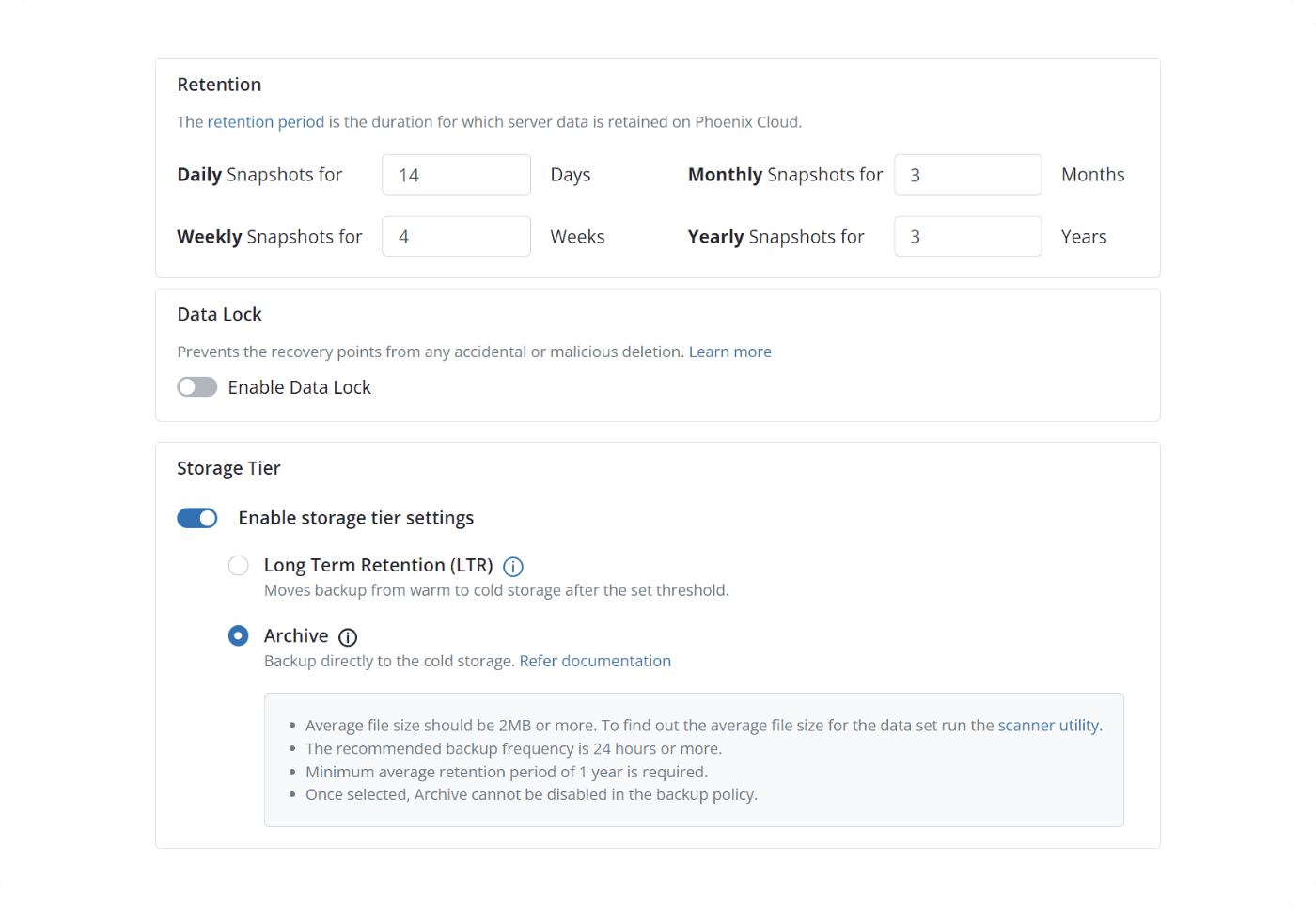Image resolution: width=1316 pixels, height=908 pixels.
Task: Click the 'Data Lock' section heading
Action: (219, 315)
